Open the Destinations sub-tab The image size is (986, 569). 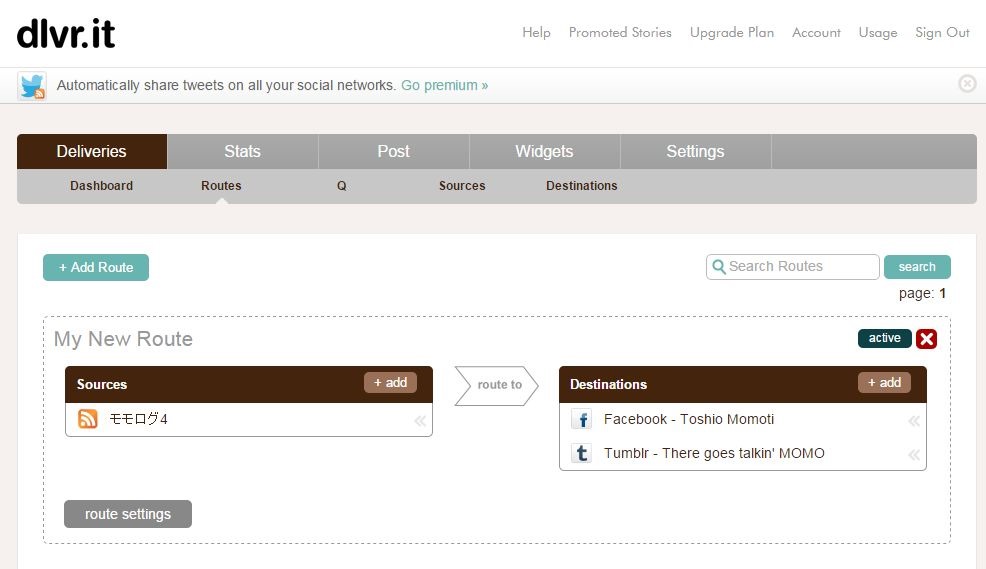(x=582, y=186)
